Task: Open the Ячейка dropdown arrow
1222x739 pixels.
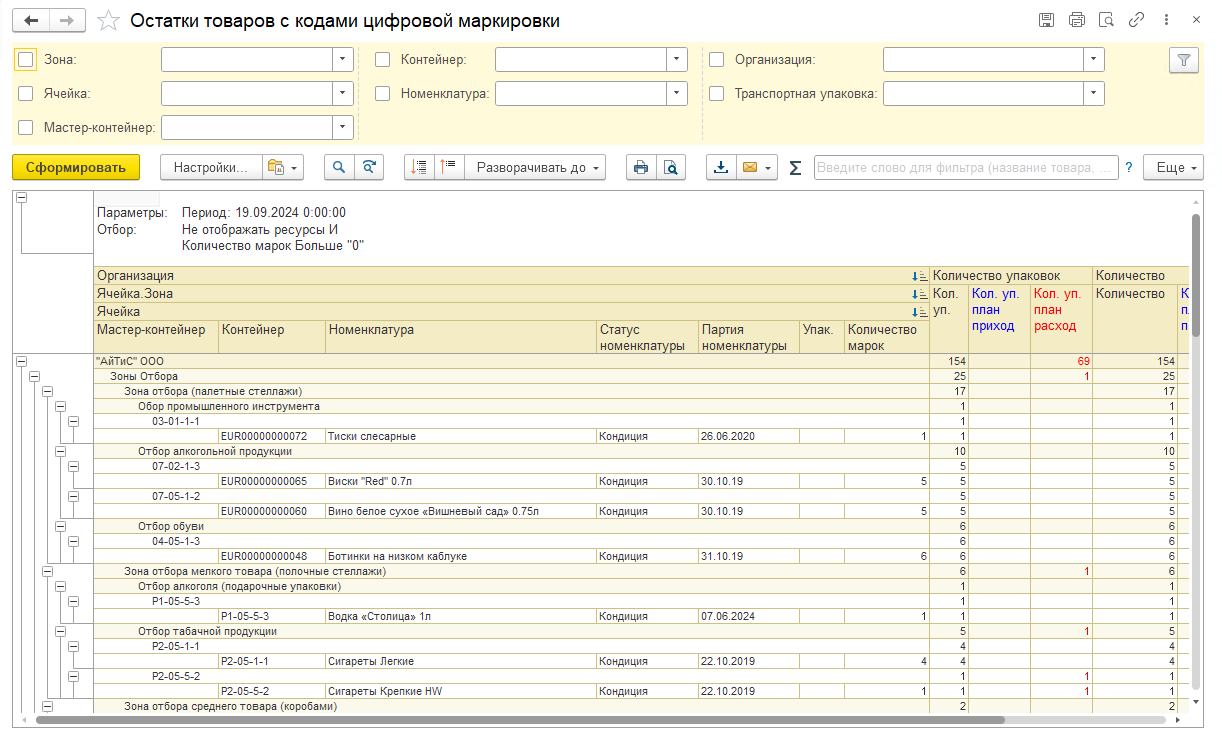Action: point(343,93)
